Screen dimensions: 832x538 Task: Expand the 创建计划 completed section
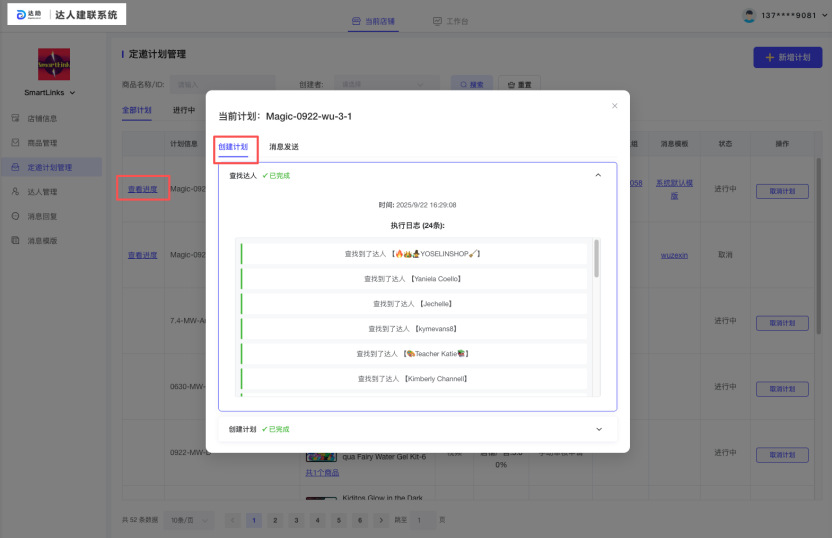click(x=598, y=429)
